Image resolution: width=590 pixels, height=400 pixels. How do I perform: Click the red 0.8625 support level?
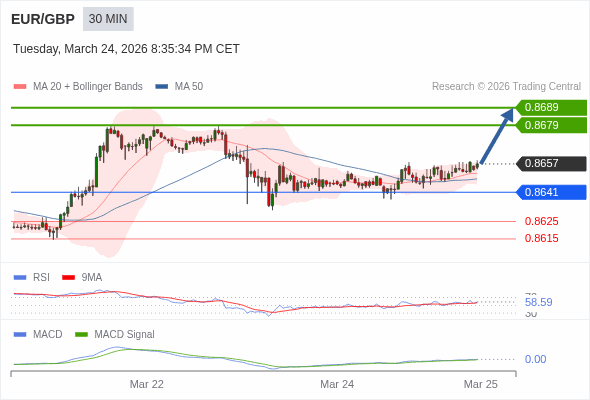541,221
